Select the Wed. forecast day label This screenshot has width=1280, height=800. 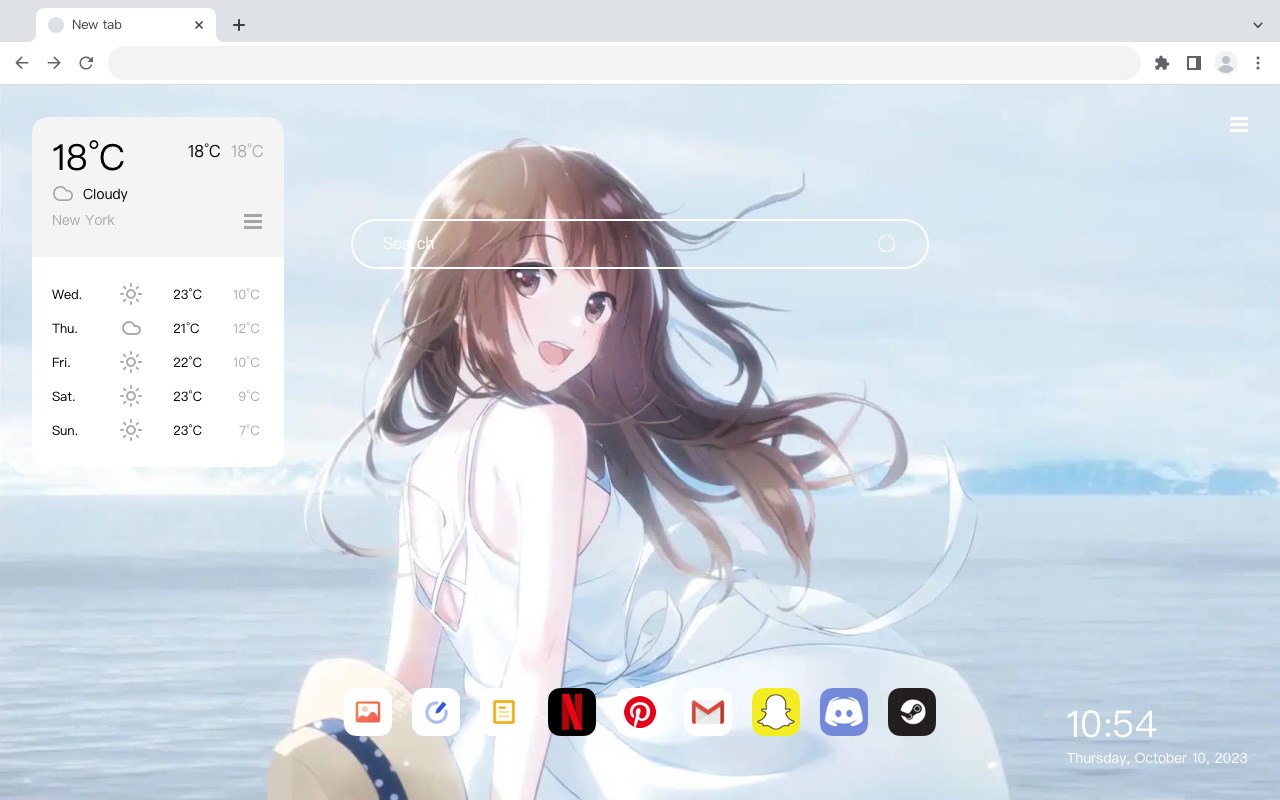pyautogui.click(x=67, y=294)
